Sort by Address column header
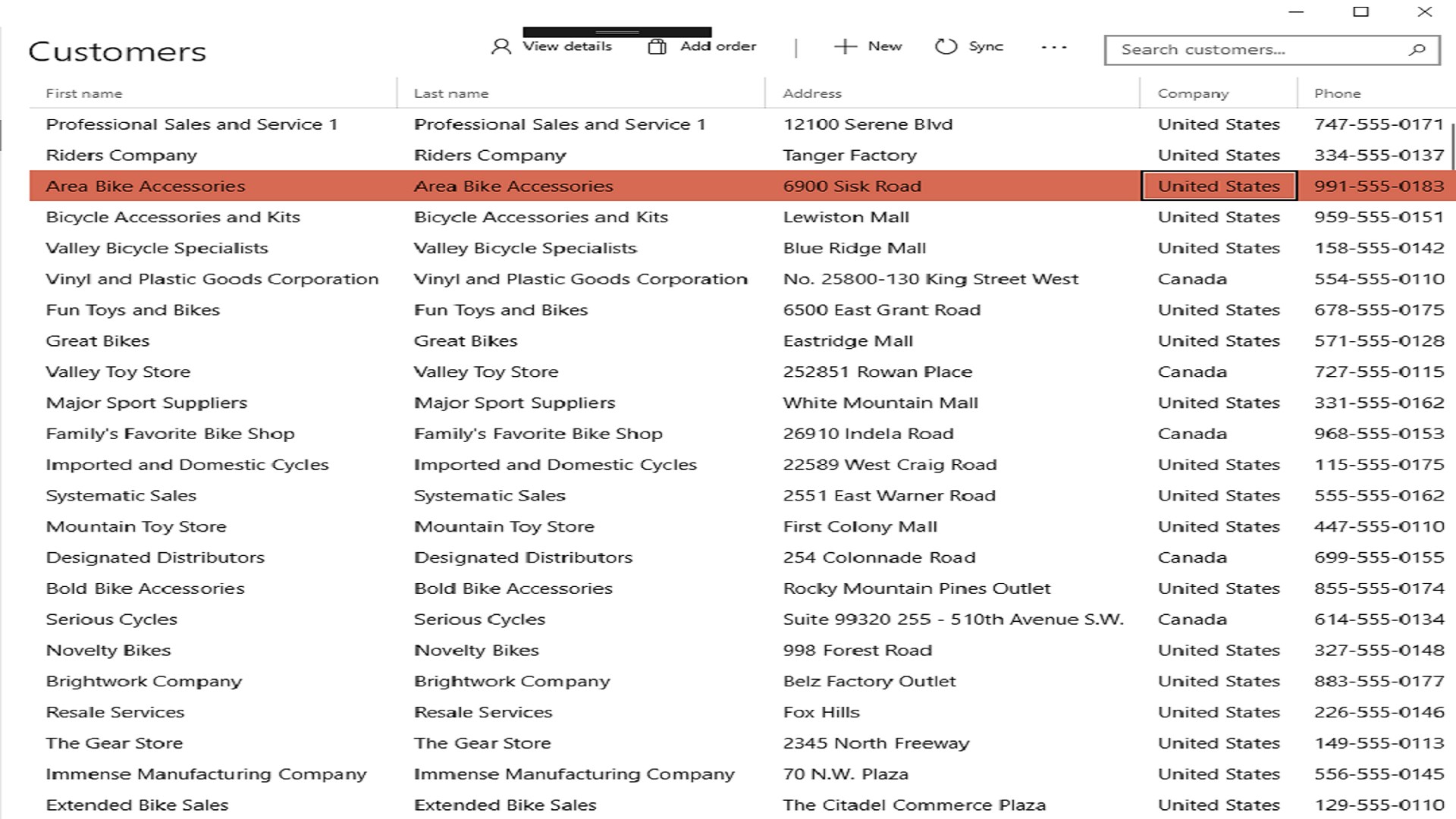Screen dimensions: 1456x819 (x=812, y=93)
